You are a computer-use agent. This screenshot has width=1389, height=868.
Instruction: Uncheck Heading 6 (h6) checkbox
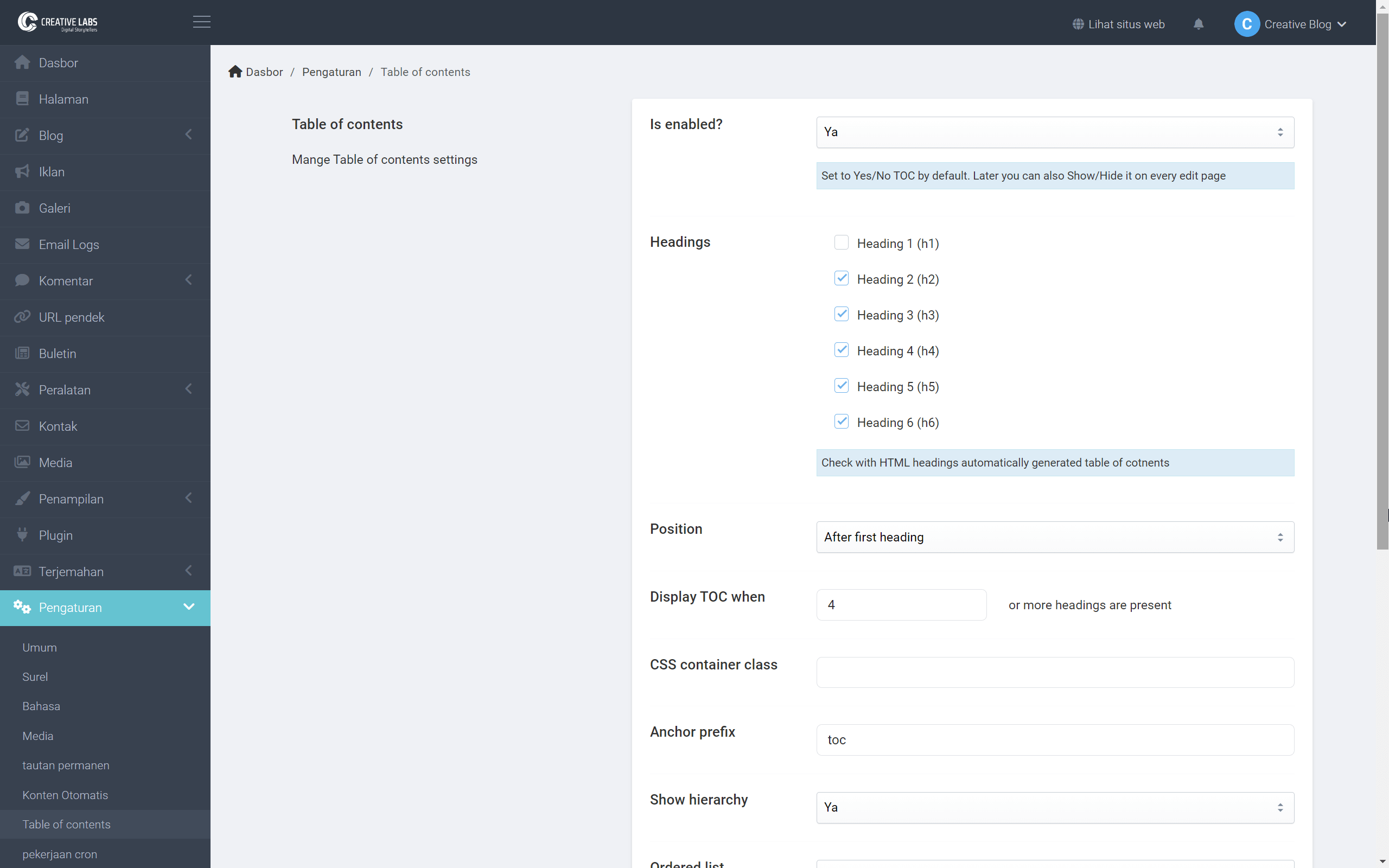click(841, 422)
